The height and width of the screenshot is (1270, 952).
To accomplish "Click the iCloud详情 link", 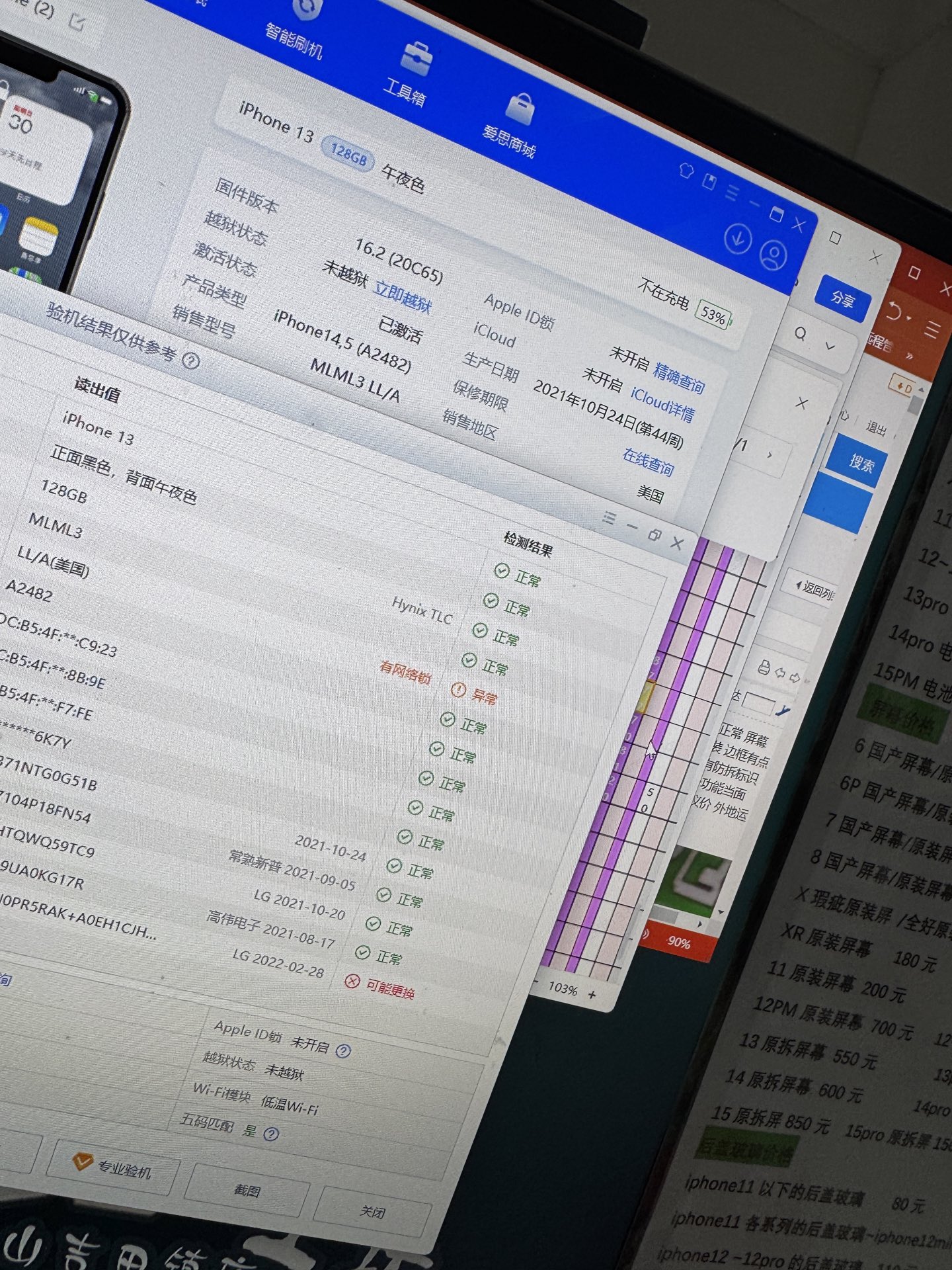I will click(662, 404).
